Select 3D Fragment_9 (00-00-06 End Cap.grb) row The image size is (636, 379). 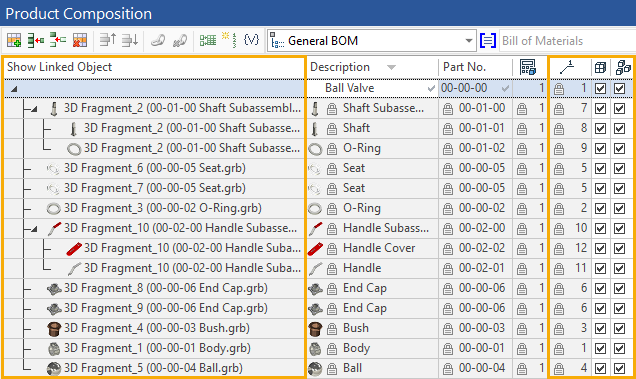[154, 308]
